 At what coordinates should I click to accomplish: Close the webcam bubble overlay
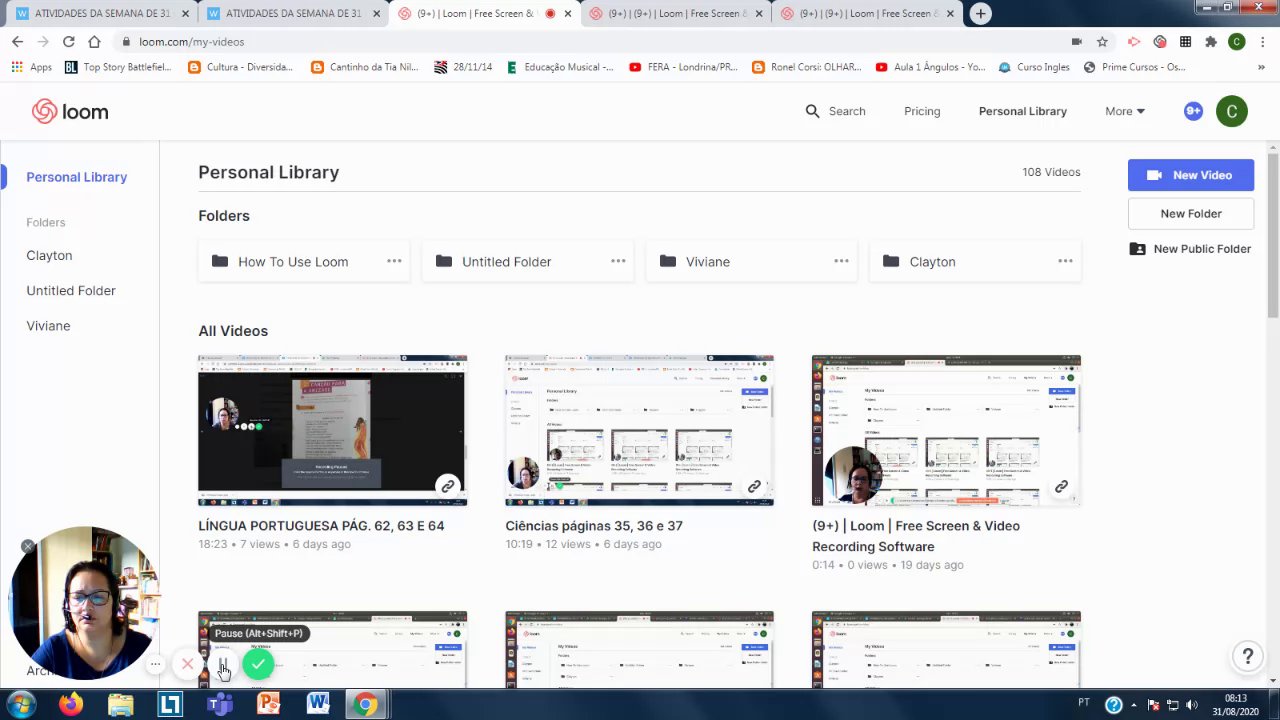28,546
